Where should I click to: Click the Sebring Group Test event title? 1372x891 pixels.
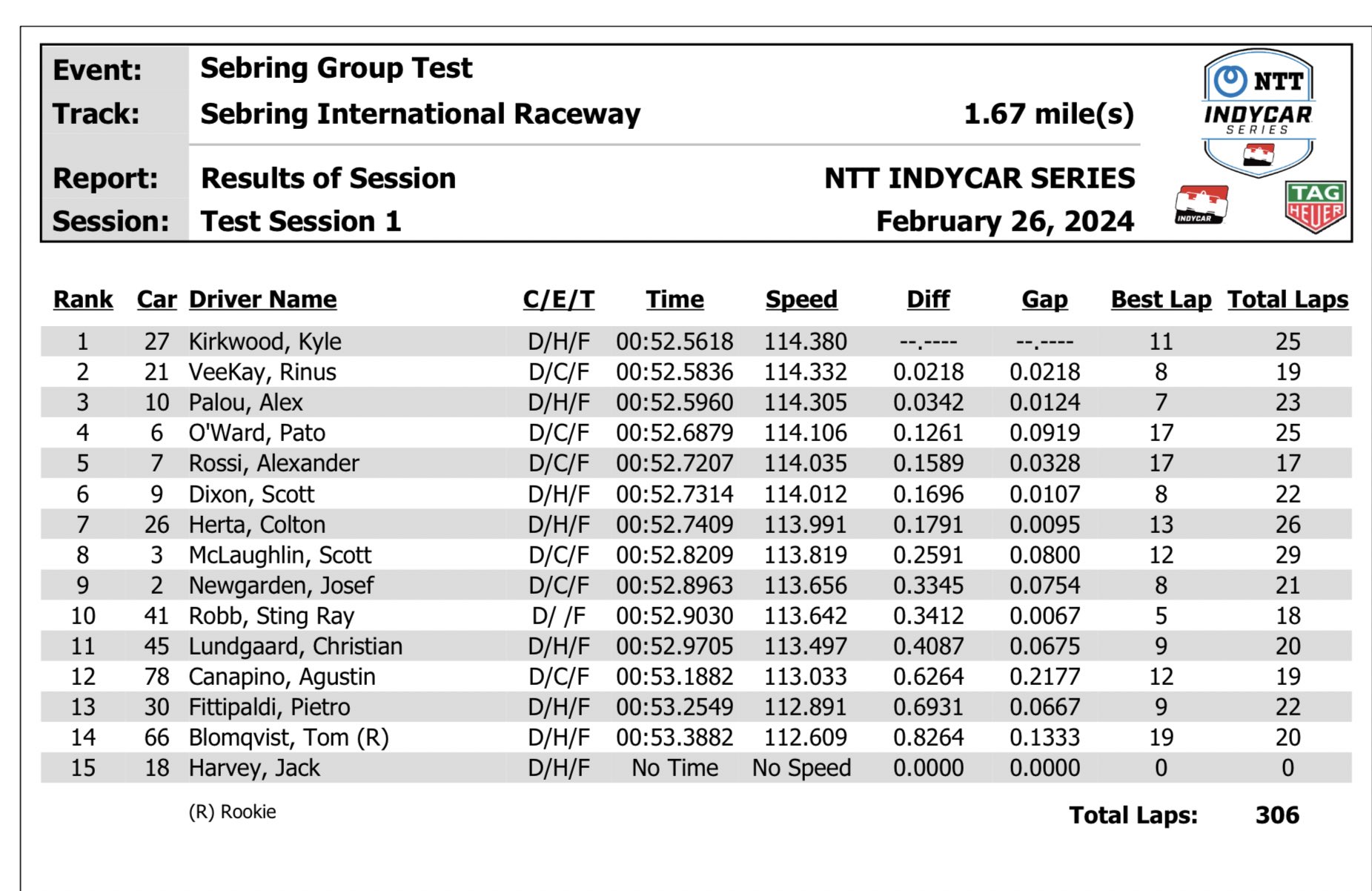click(x=336, y=68)
